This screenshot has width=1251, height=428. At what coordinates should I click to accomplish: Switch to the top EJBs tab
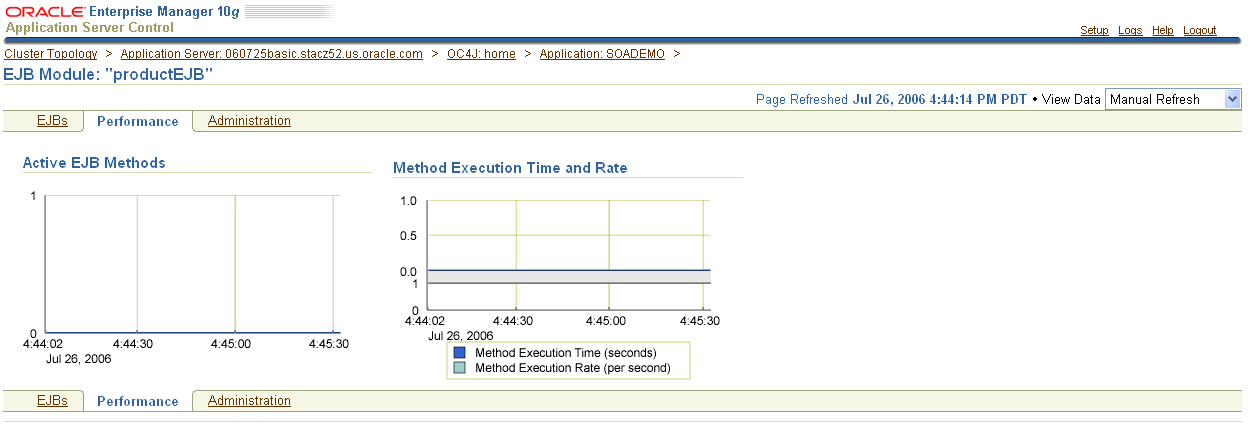[52, 121]
